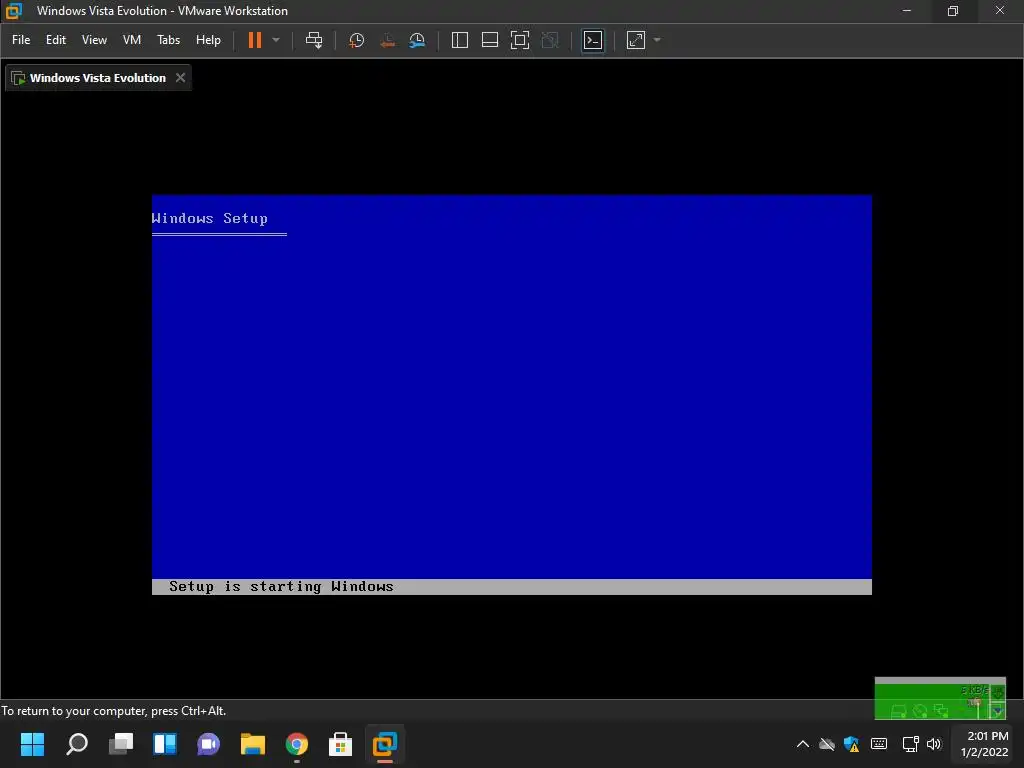Open File Explorer from the taskbar
The height and width of the screenshot is (768, 1024).
tap(253, 744)
